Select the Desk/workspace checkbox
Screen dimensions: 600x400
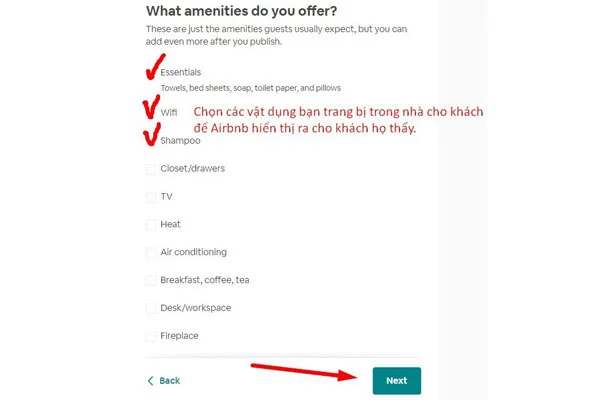151,308
